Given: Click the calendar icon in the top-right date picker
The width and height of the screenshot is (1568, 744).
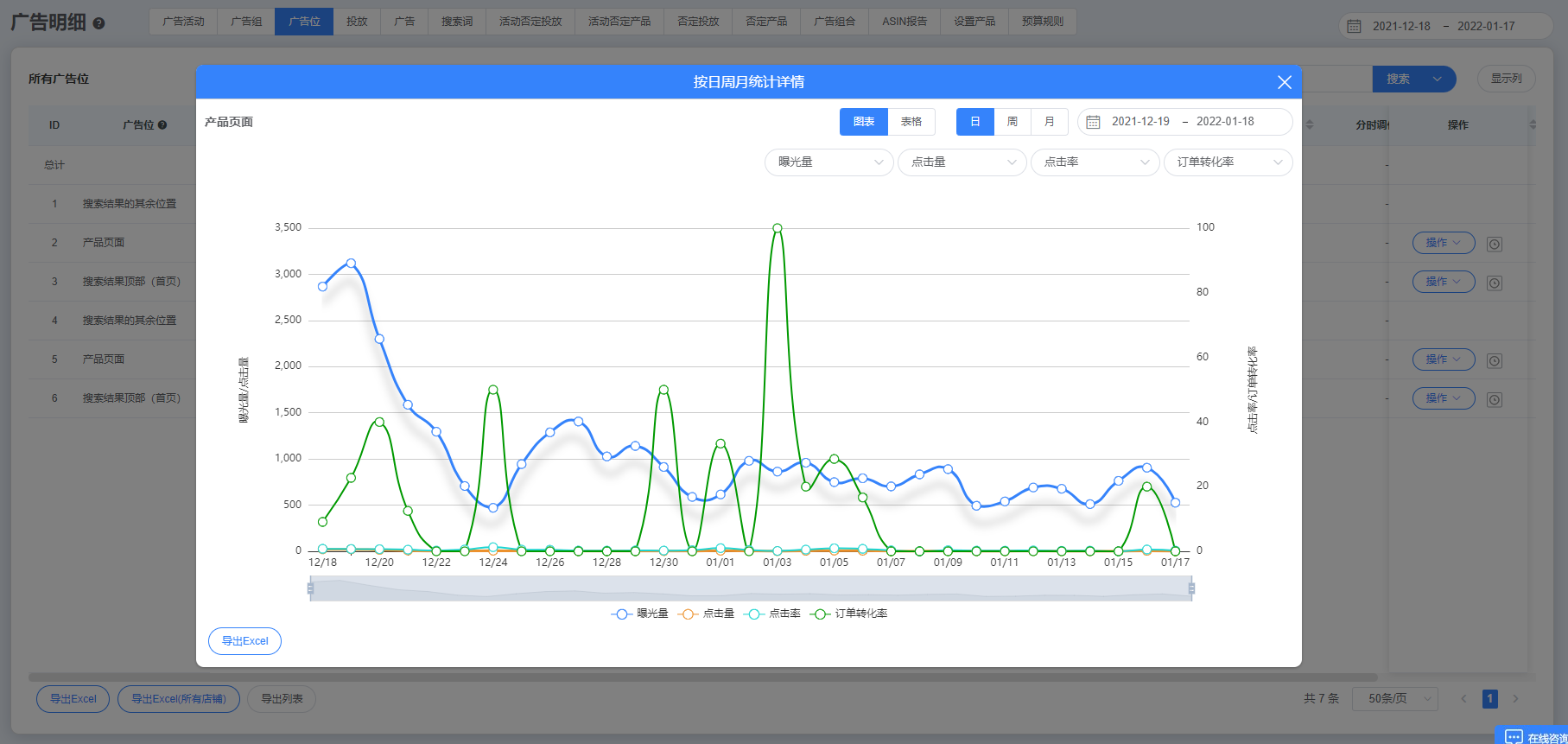Looking at the screenshot, I should tap(1354, 27).
